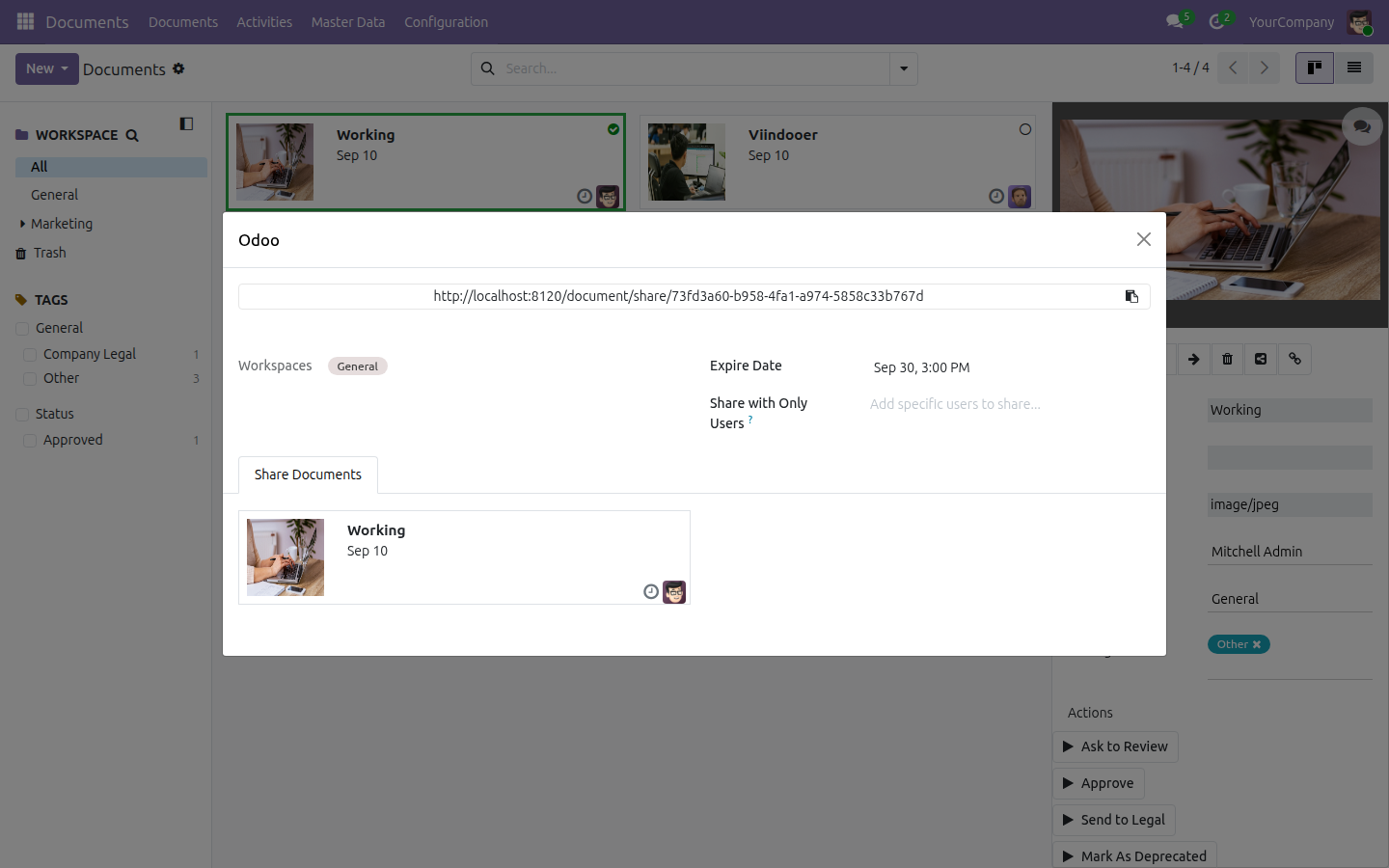Screen dimensions: 1389x868
Task: Click the trash icon in the inspector toolbar
Action: [1227, 359]
